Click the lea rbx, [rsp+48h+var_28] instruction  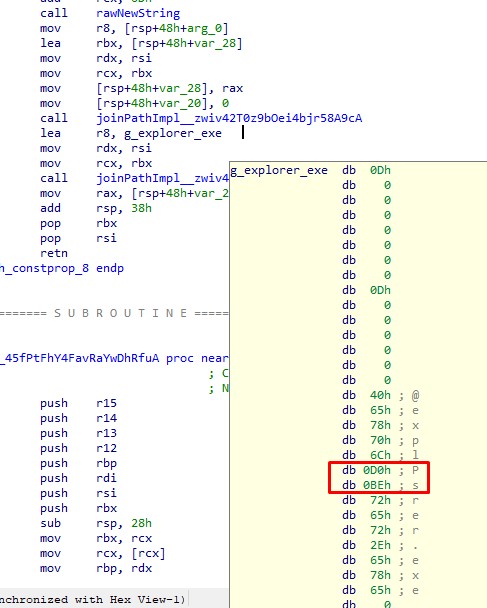(141, 43)
